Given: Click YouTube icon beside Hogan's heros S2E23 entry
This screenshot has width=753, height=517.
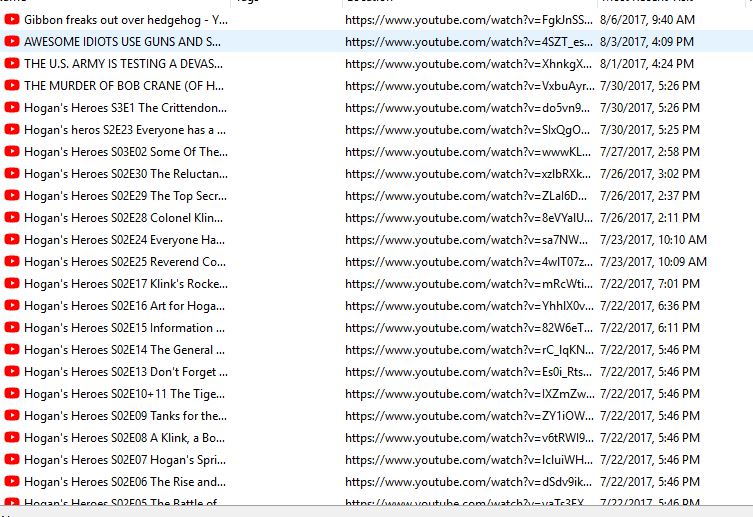Looking at the screenshot, I should pyautogui.click(x=12, y=129).
